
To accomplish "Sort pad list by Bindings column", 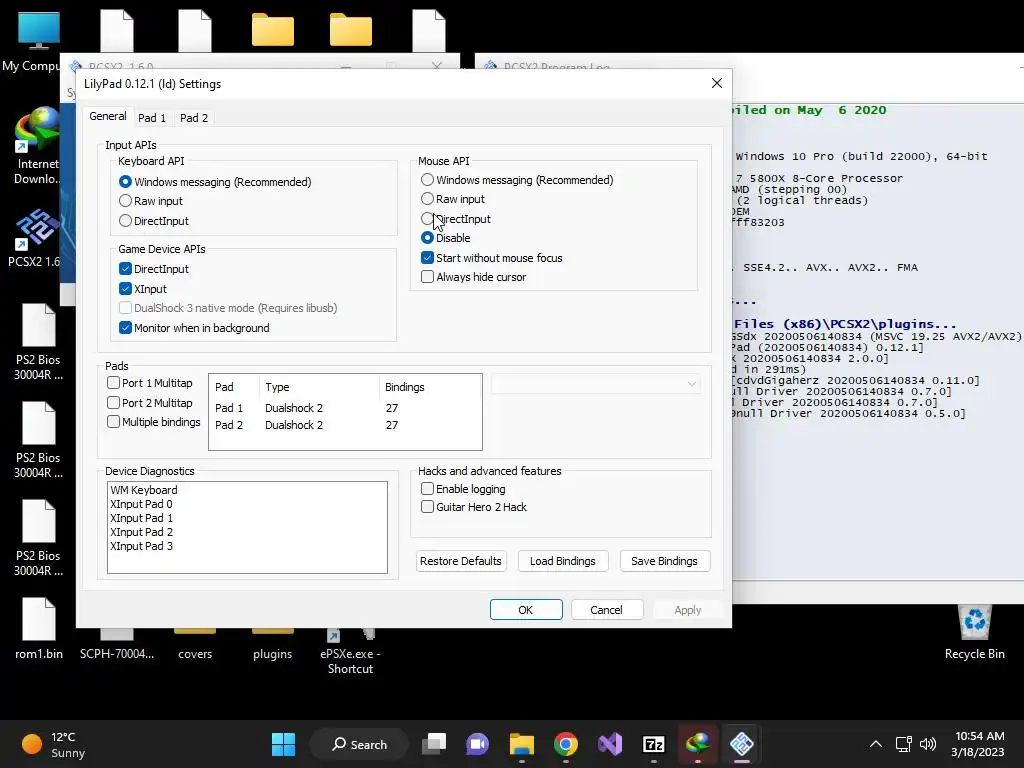I will 430,387.
